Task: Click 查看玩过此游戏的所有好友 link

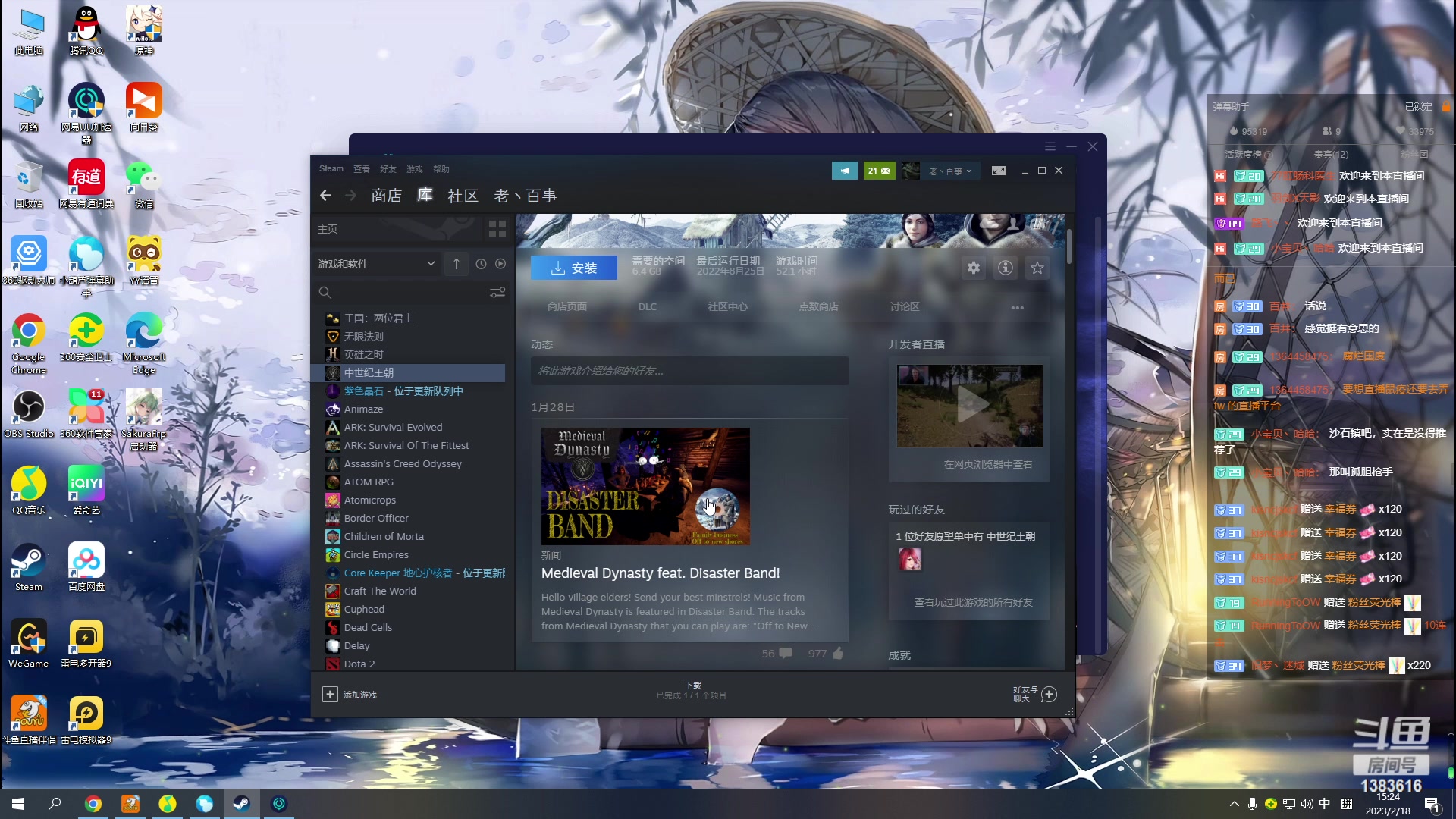Action: point(974,602)
